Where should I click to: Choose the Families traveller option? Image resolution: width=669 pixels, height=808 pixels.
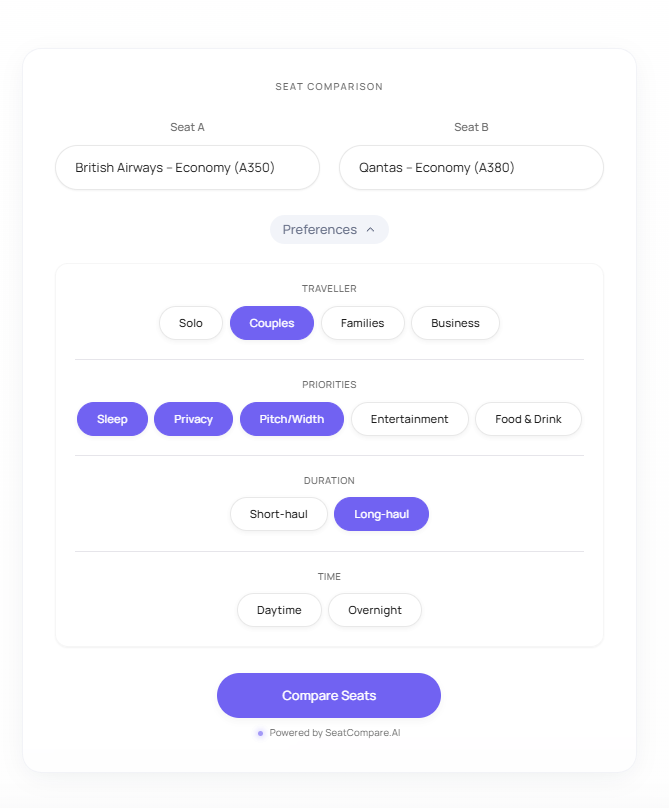tap(362, 323)
